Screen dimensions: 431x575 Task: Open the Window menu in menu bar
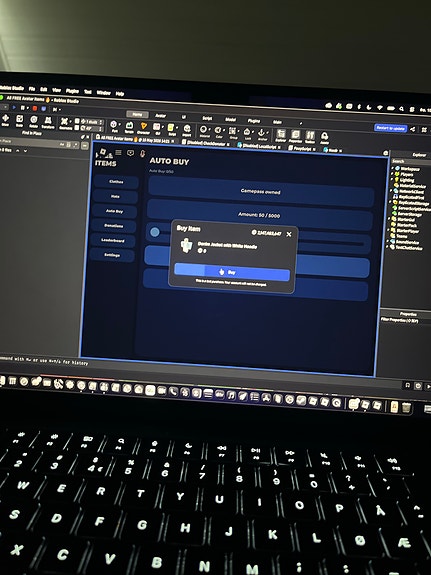click(x=103, y=92)
